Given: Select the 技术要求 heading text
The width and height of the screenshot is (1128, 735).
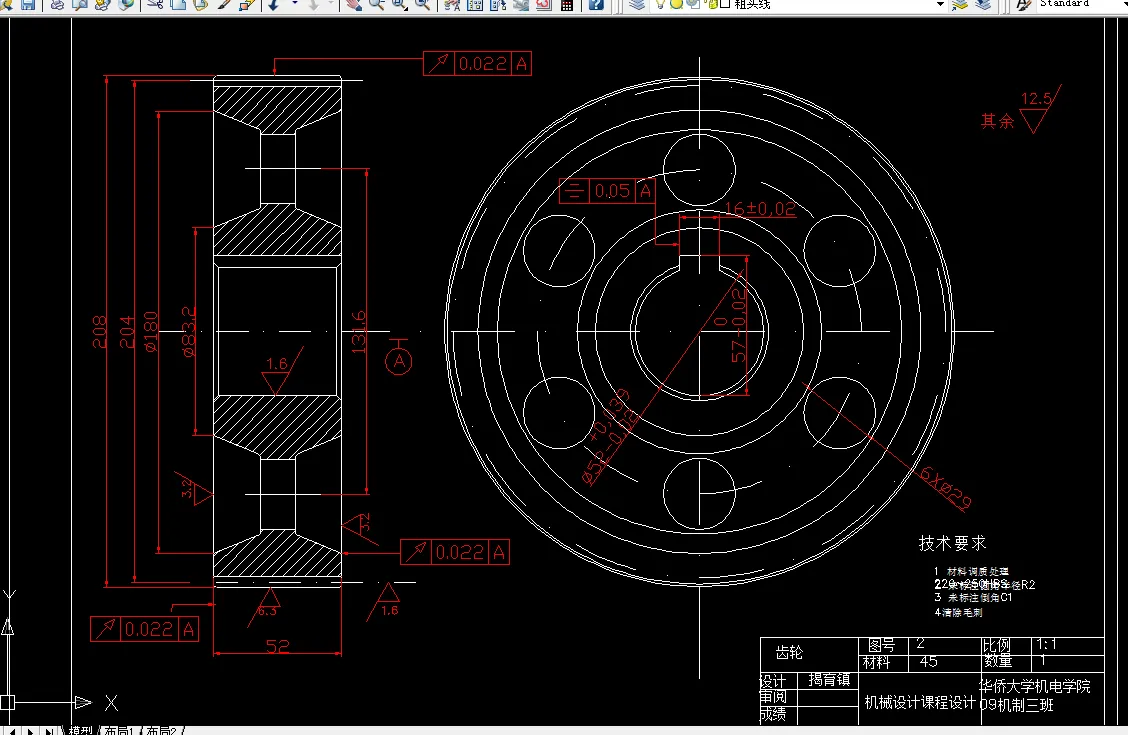Looking at the screenshot, I should point(952,543).
